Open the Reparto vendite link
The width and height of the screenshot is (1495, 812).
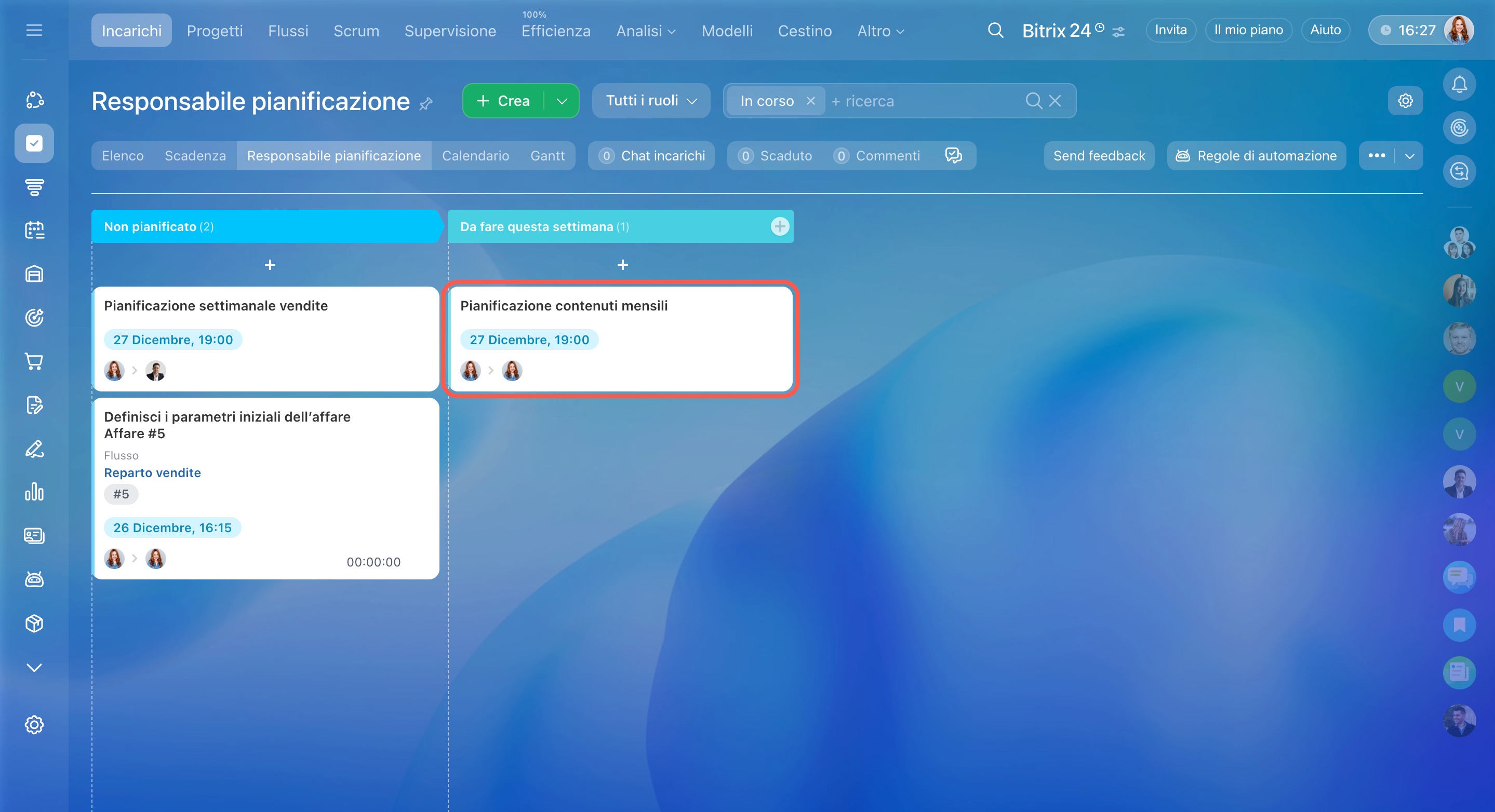click(152, 472)
